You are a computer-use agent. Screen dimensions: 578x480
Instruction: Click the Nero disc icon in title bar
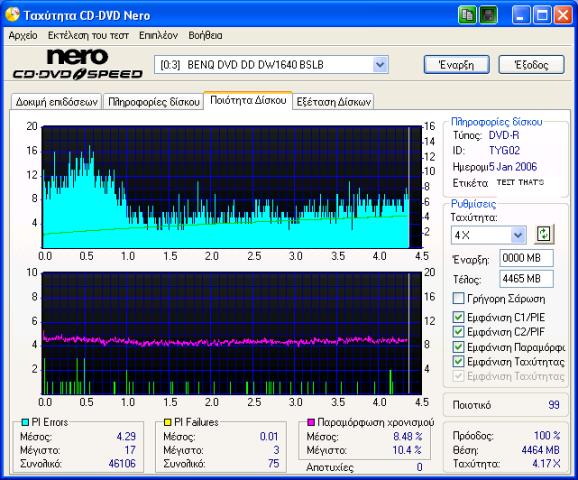(13, 15)
